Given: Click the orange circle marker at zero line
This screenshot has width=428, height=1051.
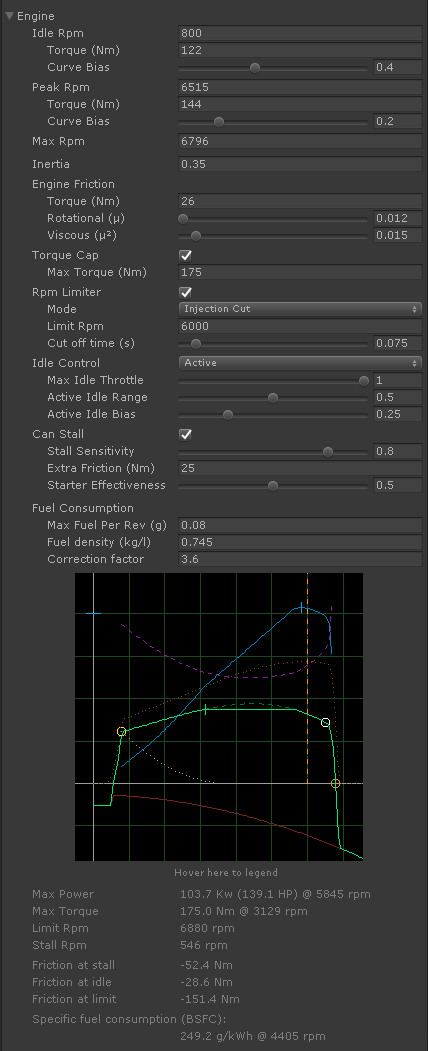Looking at the screenshot, I should pos(336,783).
